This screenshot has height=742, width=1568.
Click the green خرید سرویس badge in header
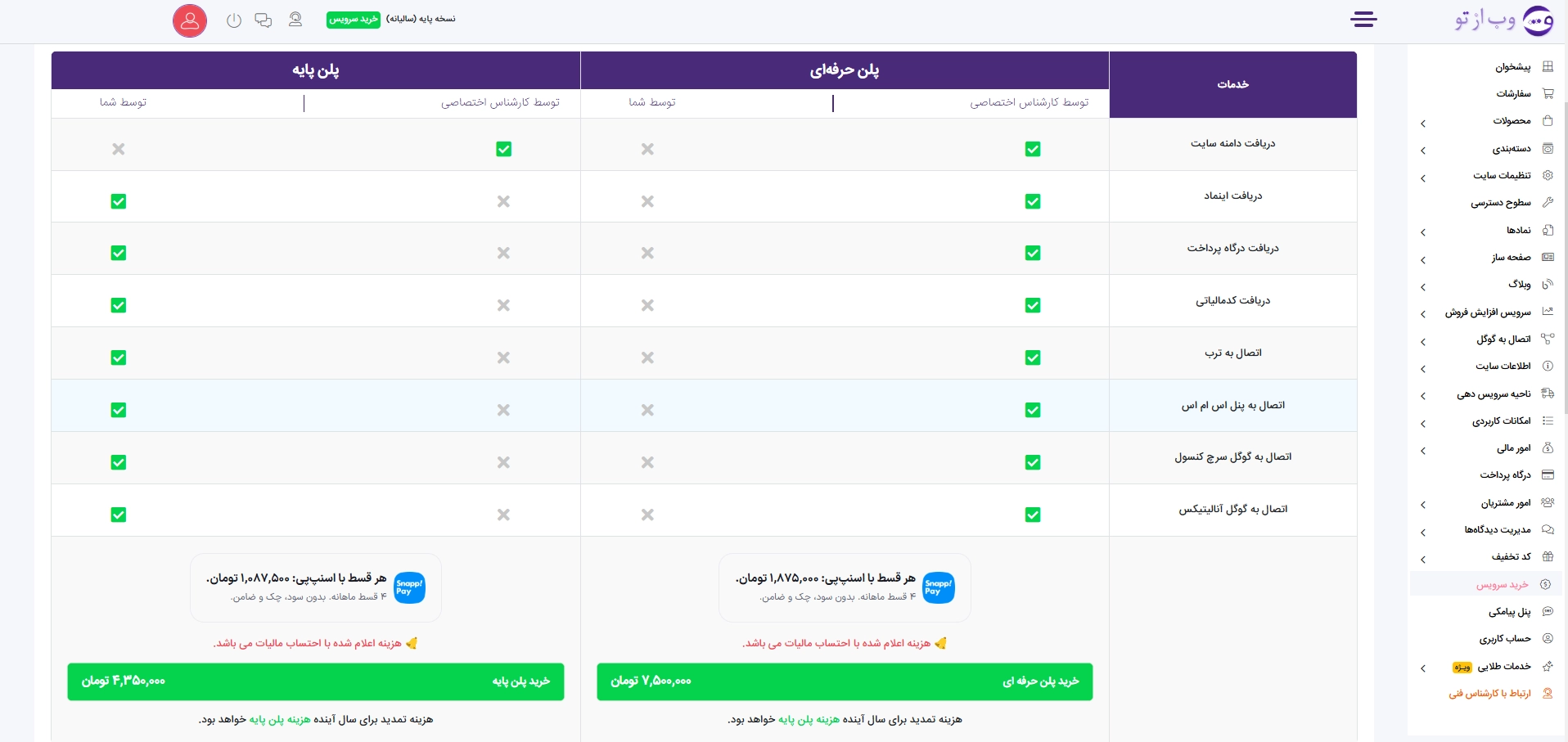click(354, 19)
